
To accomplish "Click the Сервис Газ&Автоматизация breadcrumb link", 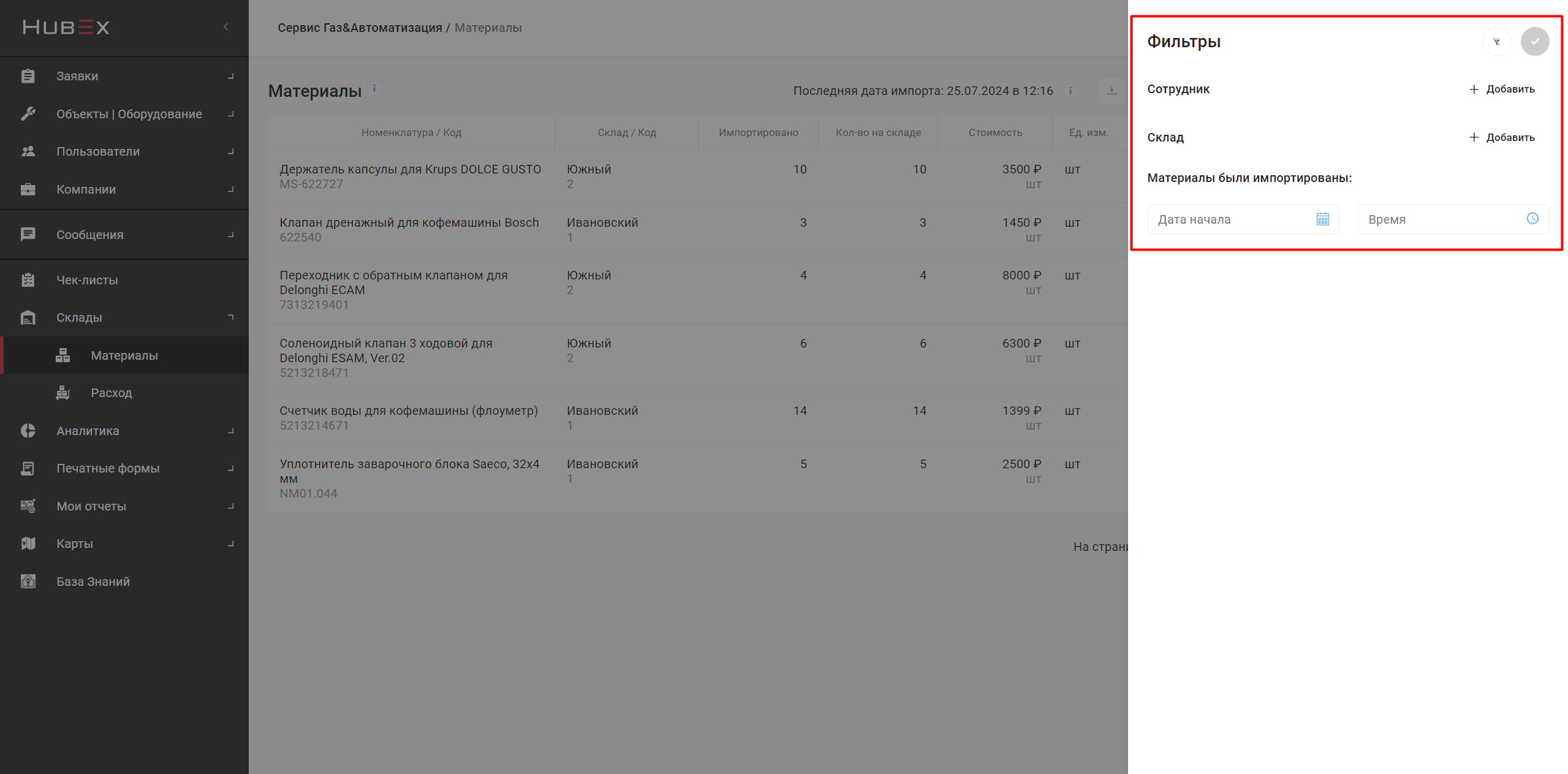I will click(x=360, y=28).
